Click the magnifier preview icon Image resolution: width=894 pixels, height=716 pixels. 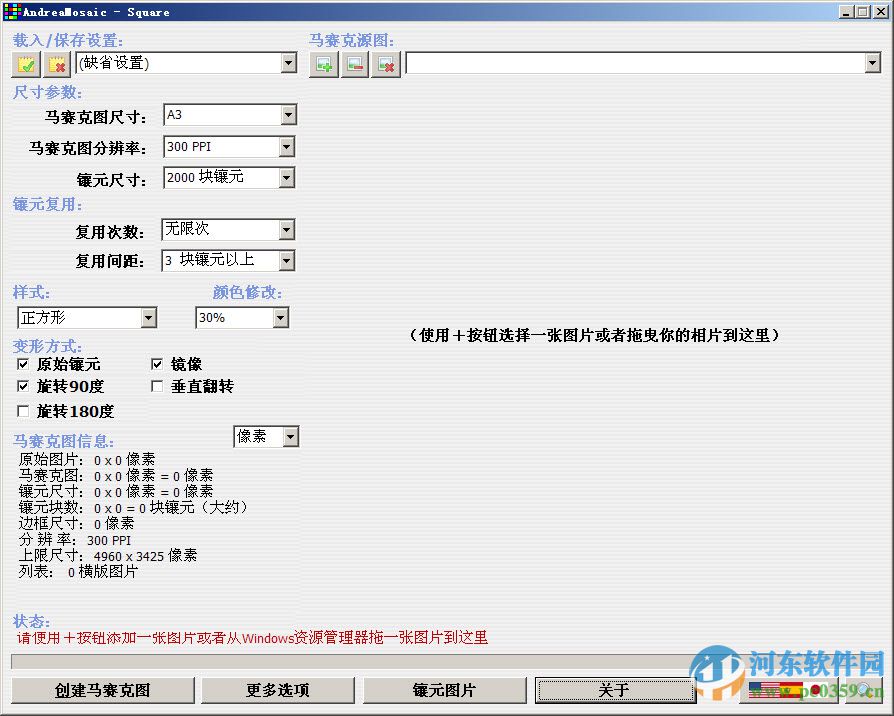pyautogui.click(x=862, y=690)
